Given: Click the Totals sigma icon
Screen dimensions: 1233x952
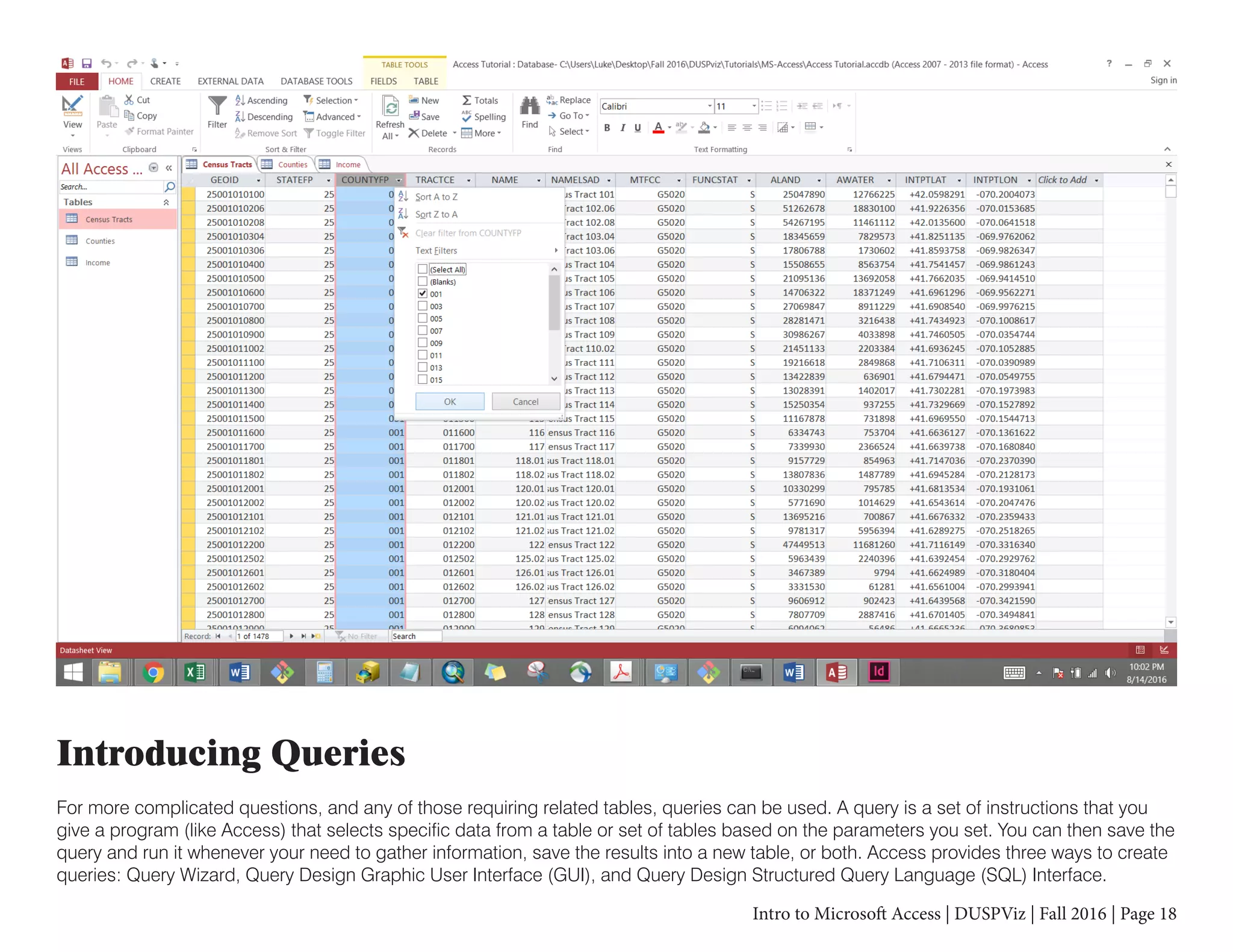Looking at the screenshot, I should click(467, 100).
